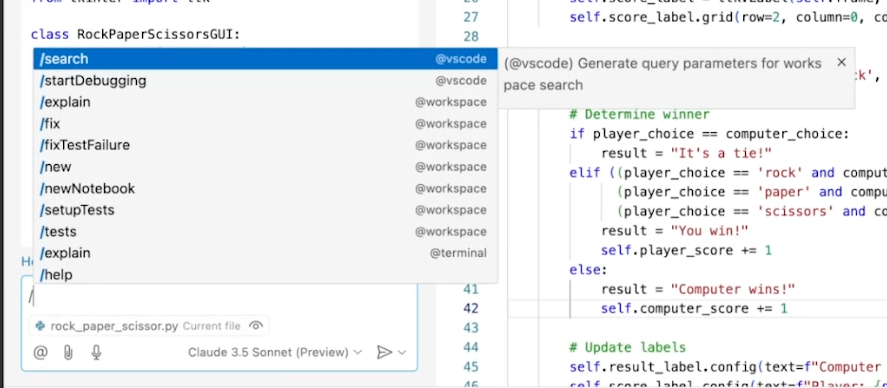887x388 pixels.
Task: Start voice chat with microphone icon
Action: [96, 353]
